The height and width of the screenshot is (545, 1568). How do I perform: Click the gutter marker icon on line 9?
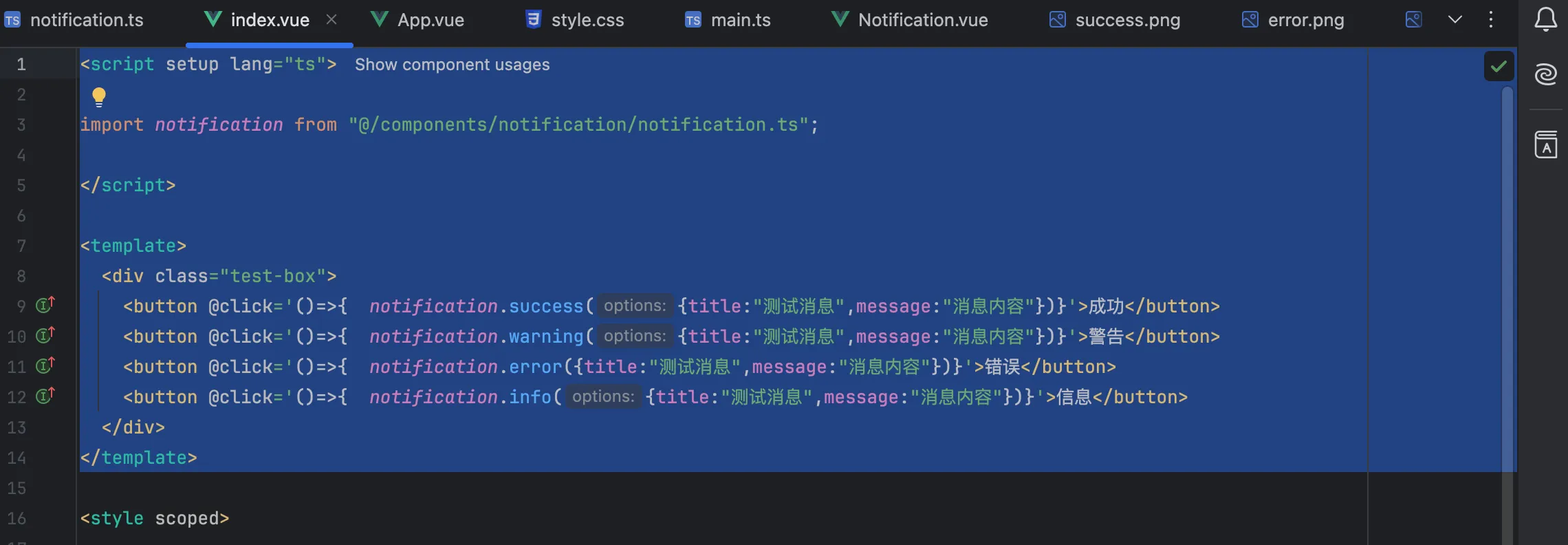pos(45,304)
